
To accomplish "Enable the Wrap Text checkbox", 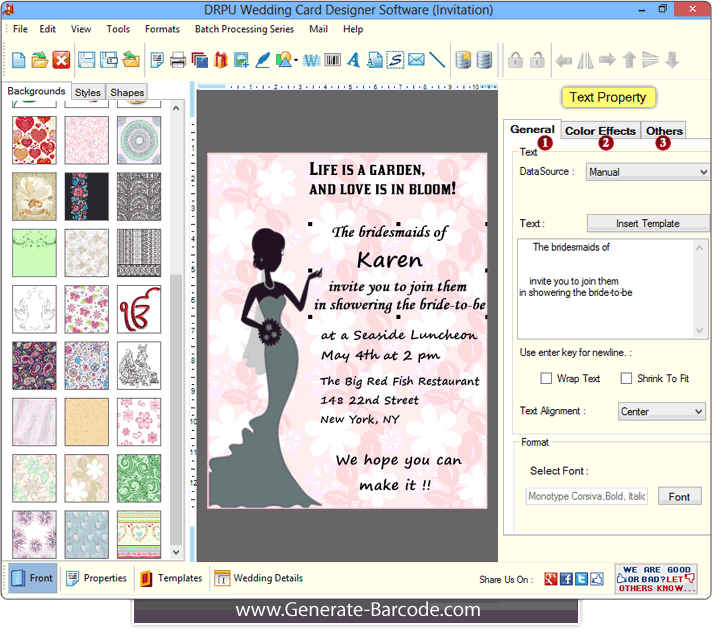I will (546, 378).
